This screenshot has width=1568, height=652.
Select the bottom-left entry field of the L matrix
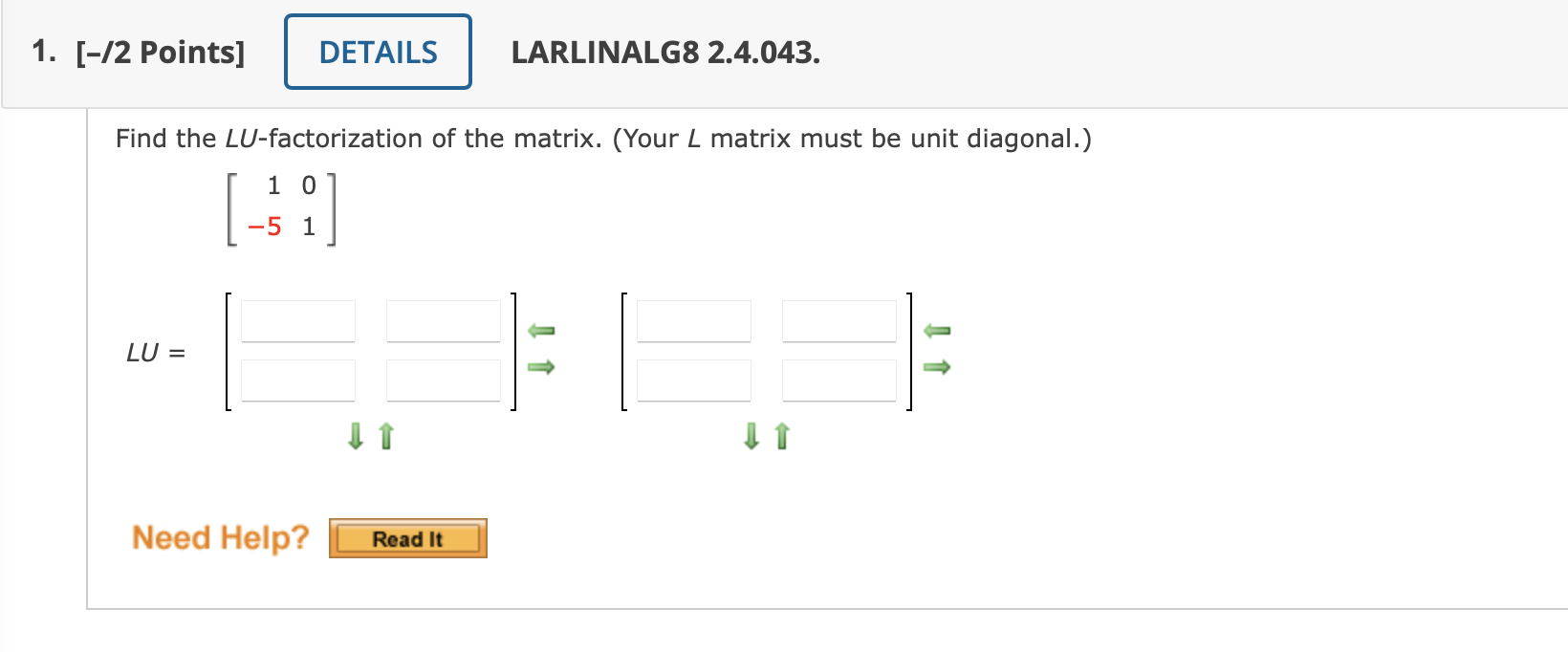298,380
